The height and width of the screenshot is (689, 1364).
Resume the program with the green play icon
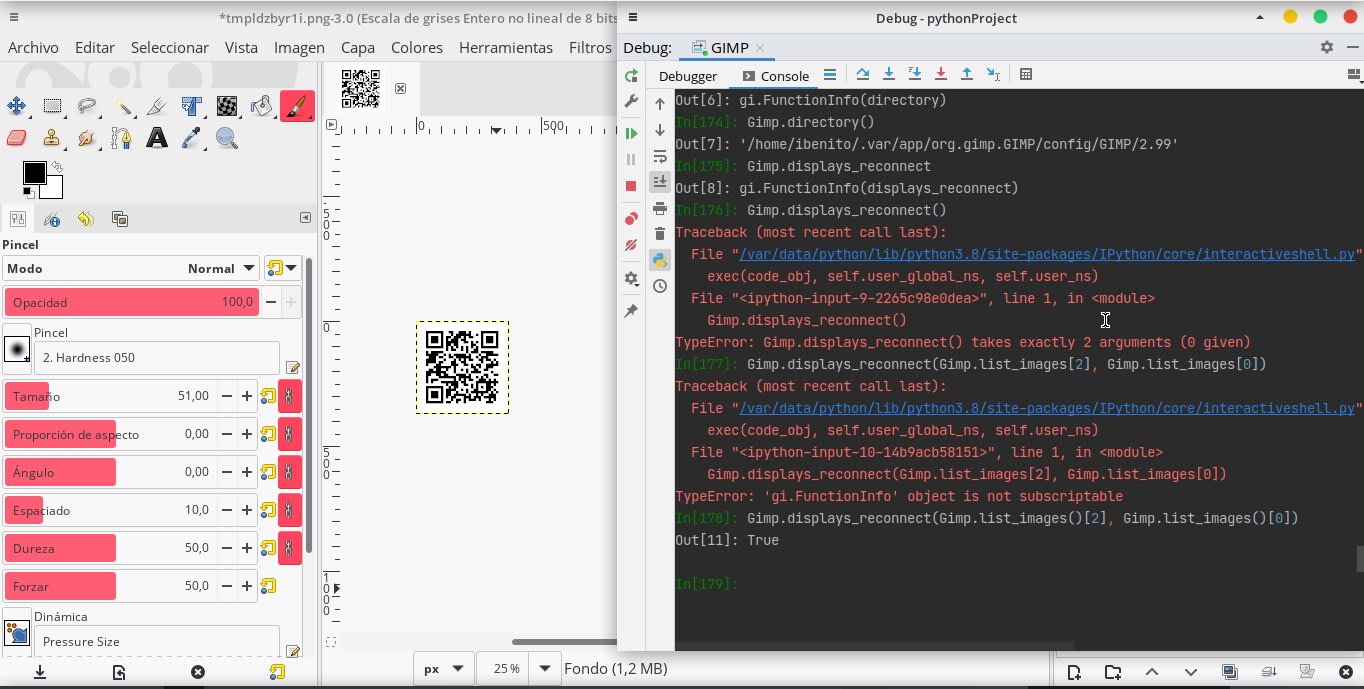[x=631, y=131]
